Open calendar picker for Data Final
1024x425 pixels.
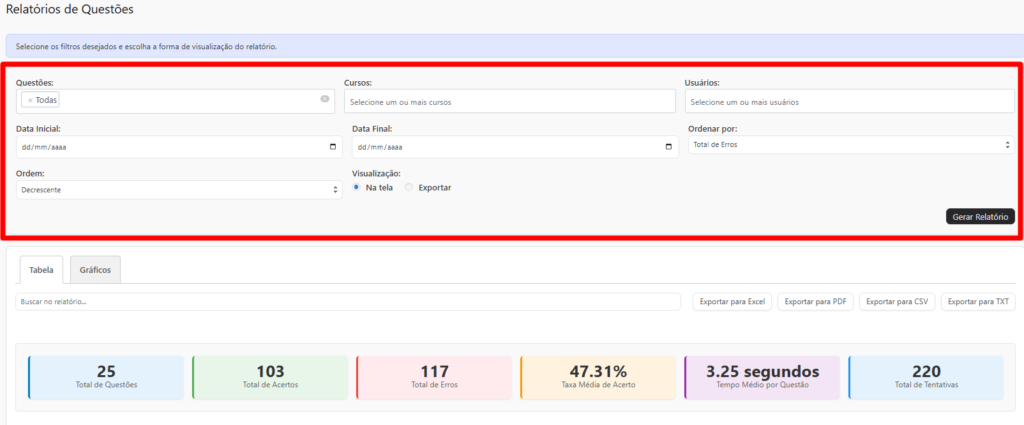669,147
